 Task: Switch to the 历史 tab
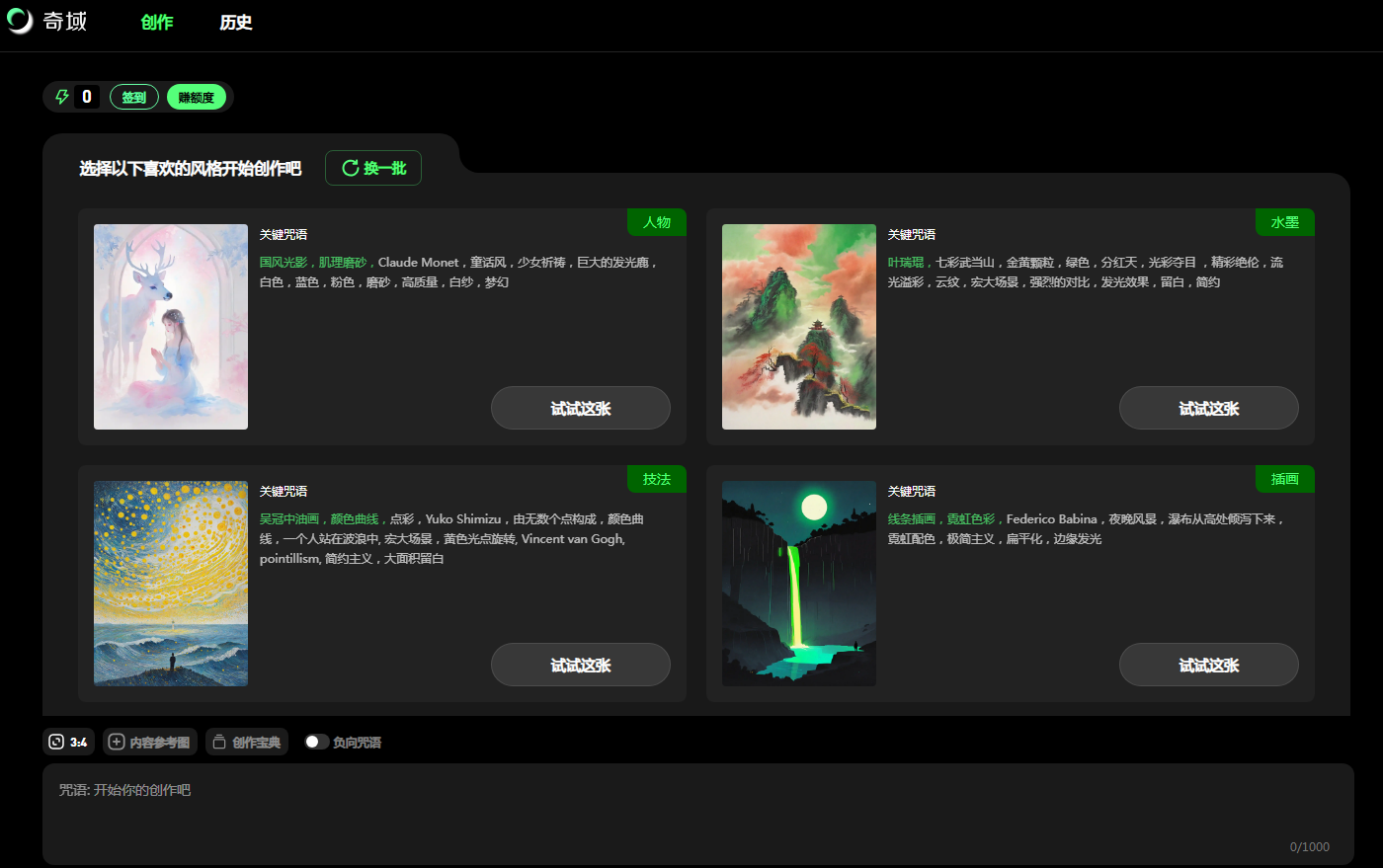coord(236,23)
